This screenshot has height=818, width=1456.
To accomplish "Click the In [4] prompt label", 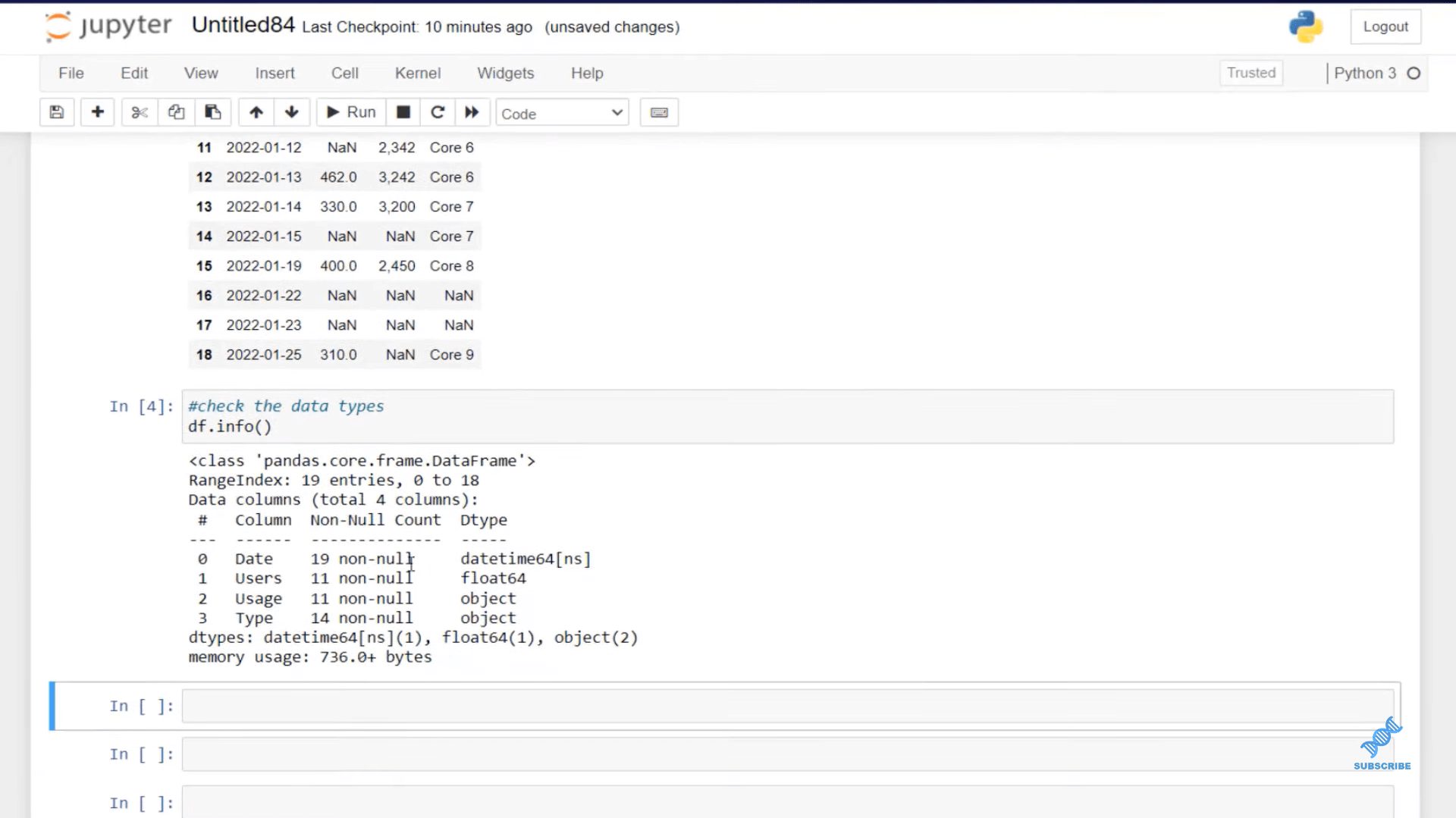I will (x=141, y=406).
